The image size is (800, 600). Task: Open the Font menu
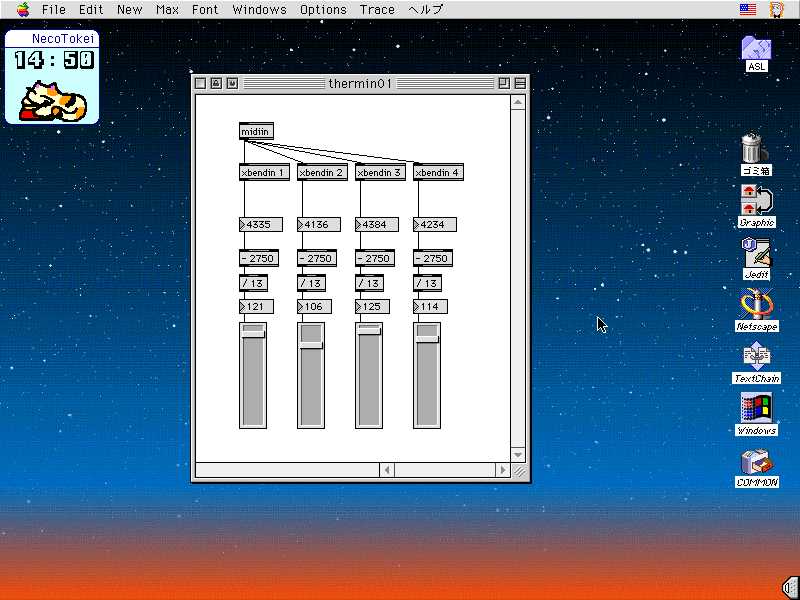205,9
